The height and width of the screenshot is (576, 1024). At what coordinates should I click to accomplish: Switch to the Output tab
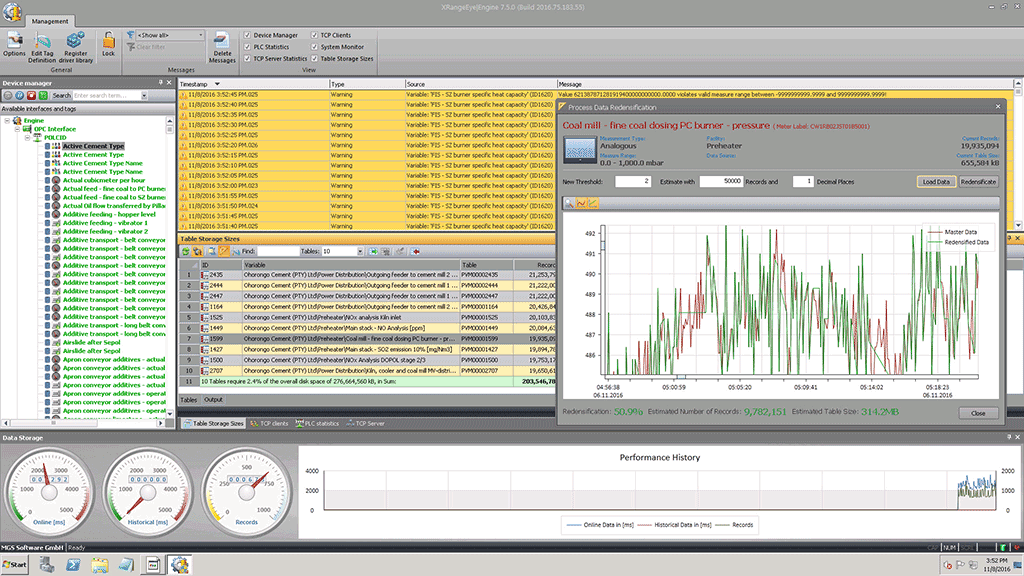coord(213,400)
